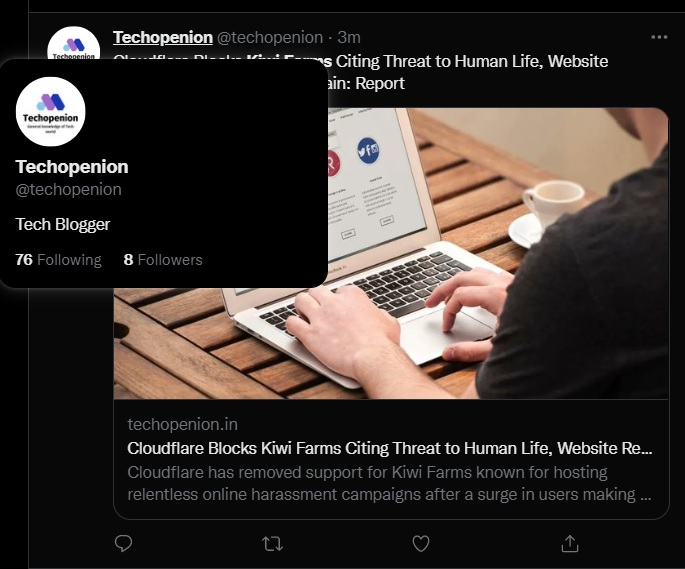Click the card description about Cloudflare removing support
Viewport: 685px width, 569px height.
click(389, 483)
